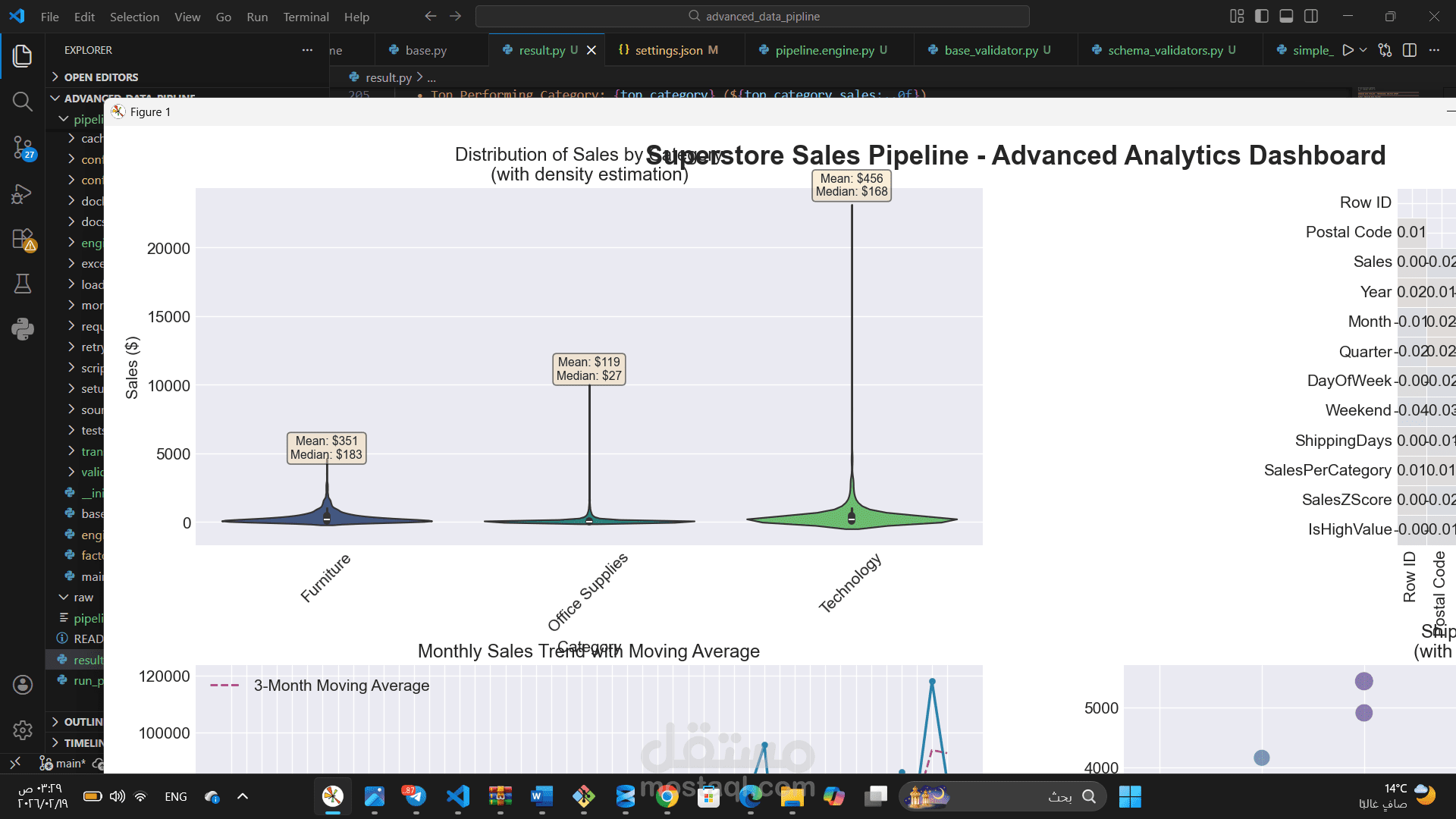Open the Testing flask view
1456x819 pixels.
pos(23,284)
